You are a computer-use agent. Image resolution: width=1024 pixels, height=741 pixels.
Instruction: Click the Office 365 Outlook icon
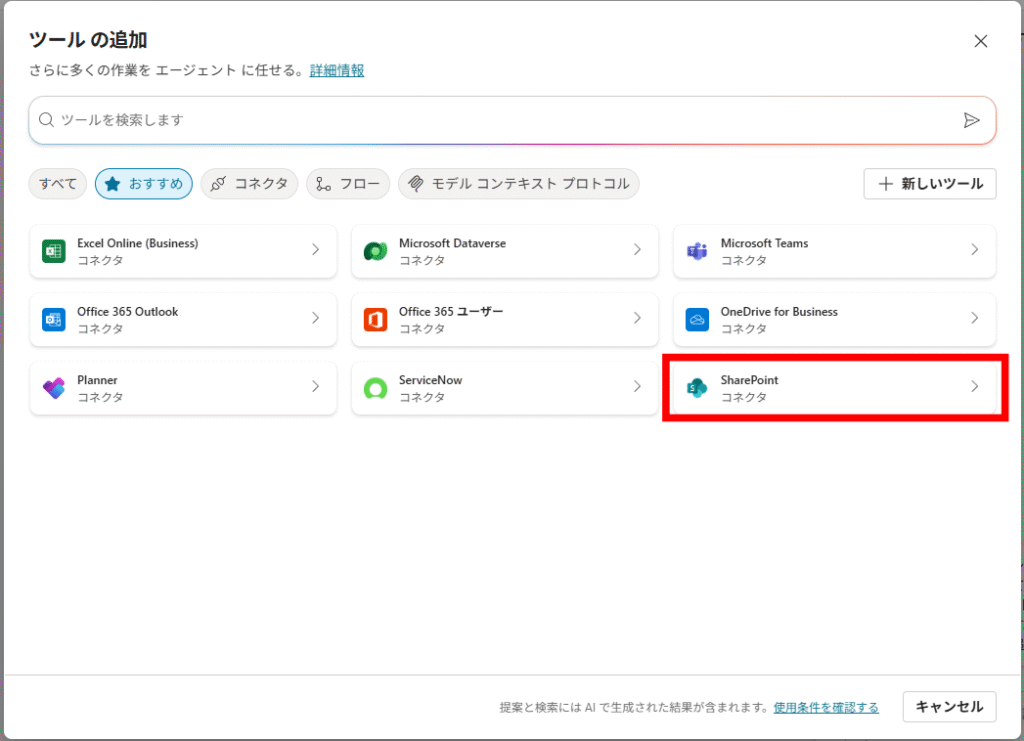point(54,319)
